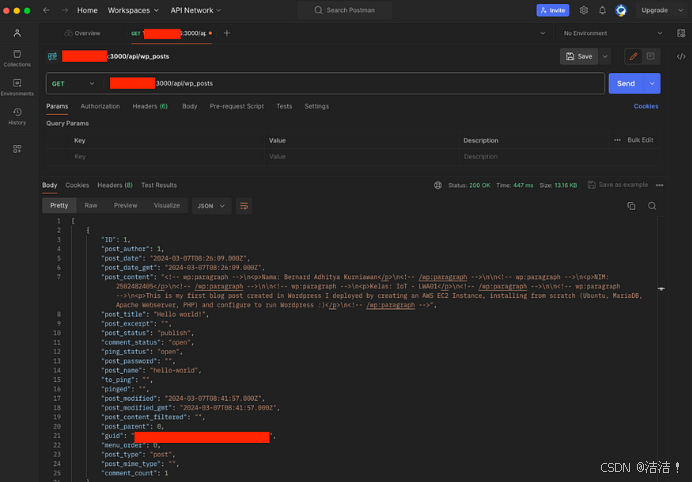Open the GET method dropdown
692x482 pixels.
[x=73, y=83]
